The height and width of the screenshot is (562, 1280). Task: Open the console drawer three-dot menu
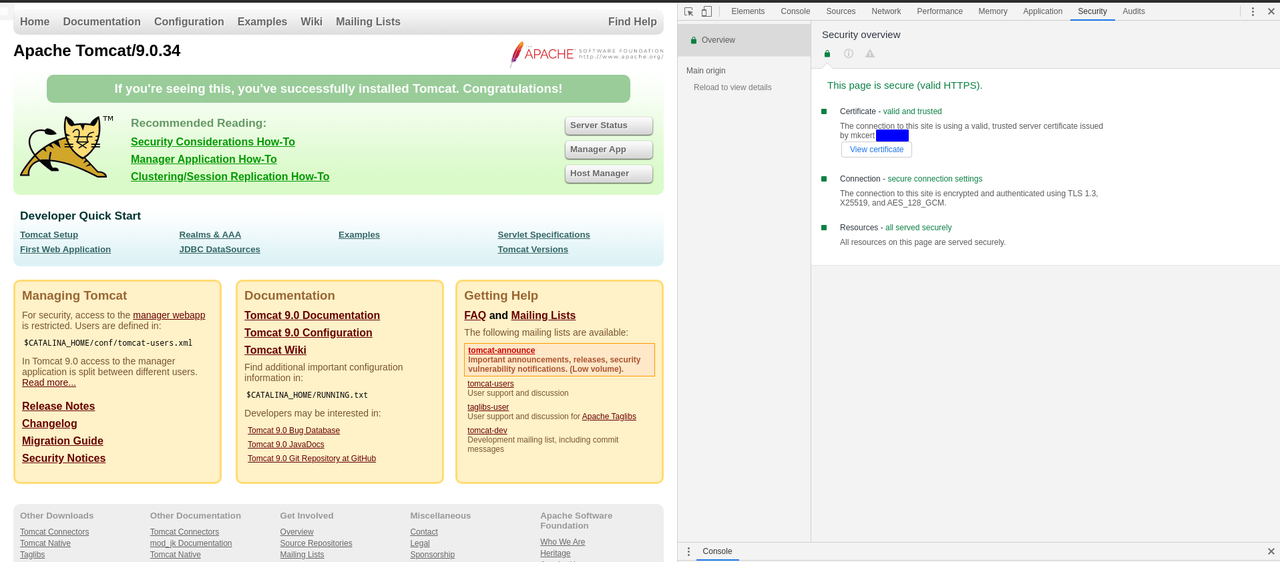click(x=688, y=551)
